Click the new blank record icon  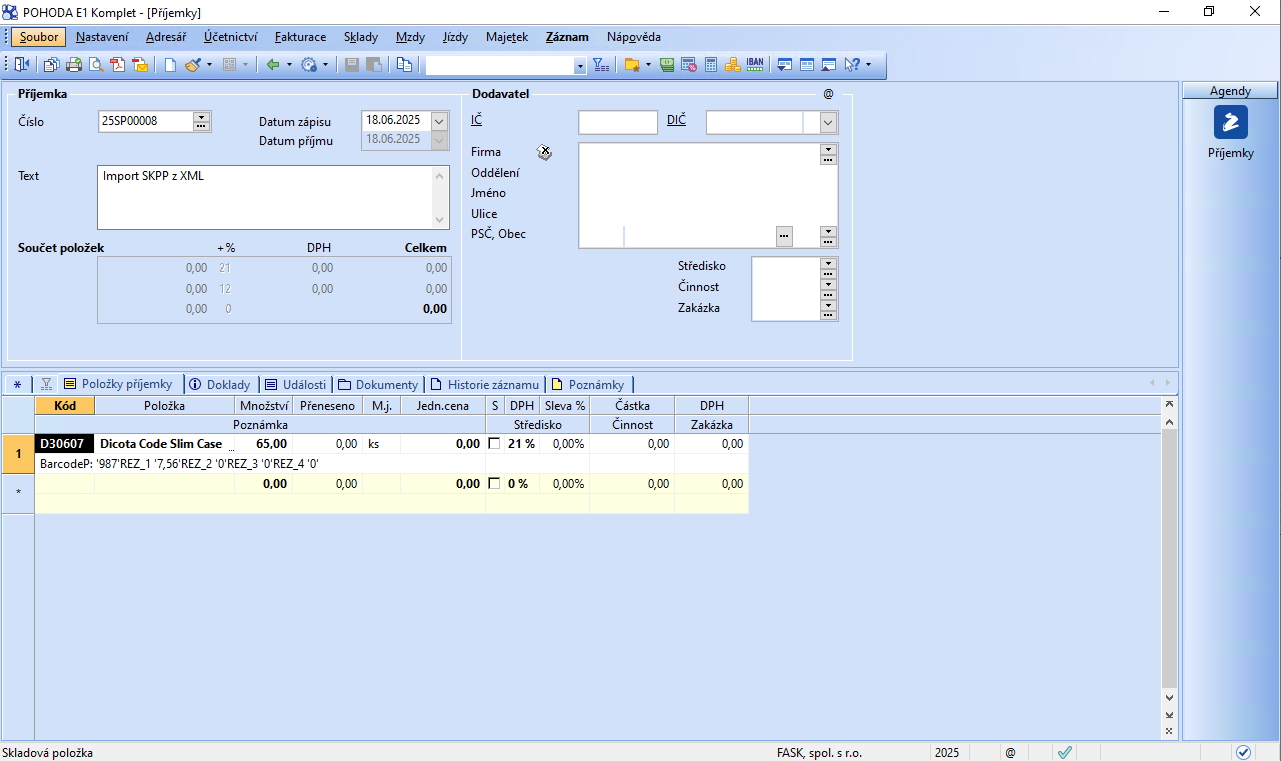pyautogui.click(x=170, y=65)
